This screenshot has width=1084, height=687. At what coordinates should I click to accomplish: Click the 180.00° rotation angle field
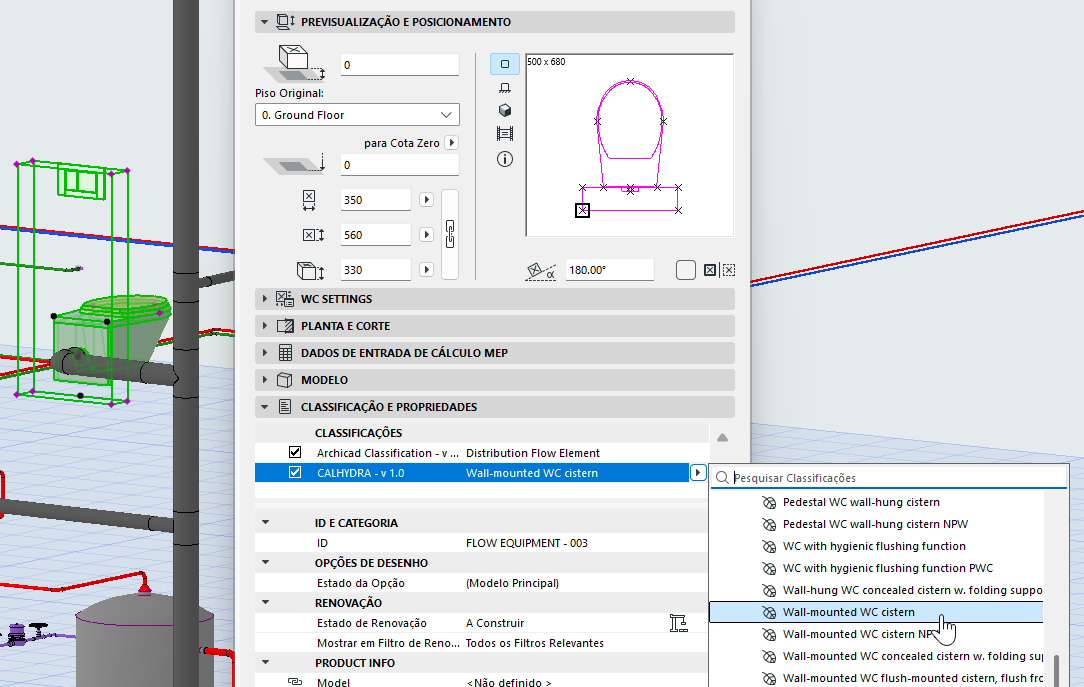coord(609,270)
